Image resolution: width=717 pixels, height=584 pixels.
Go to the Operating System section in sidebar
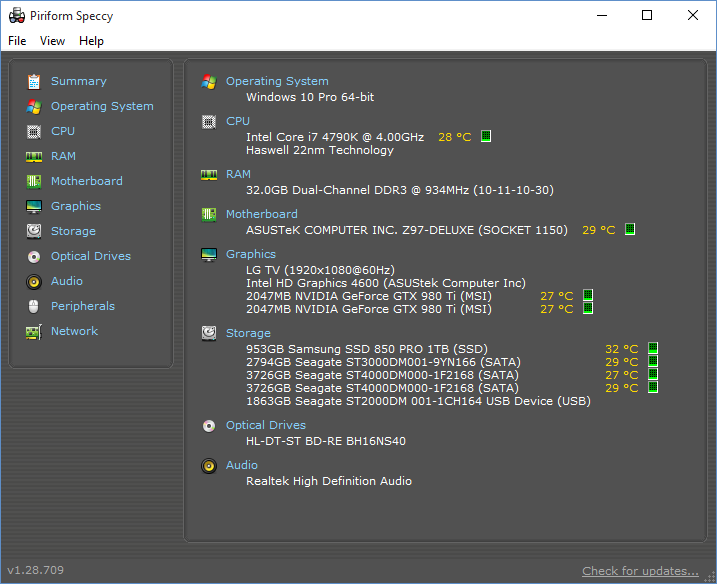(x=102, y=106)
